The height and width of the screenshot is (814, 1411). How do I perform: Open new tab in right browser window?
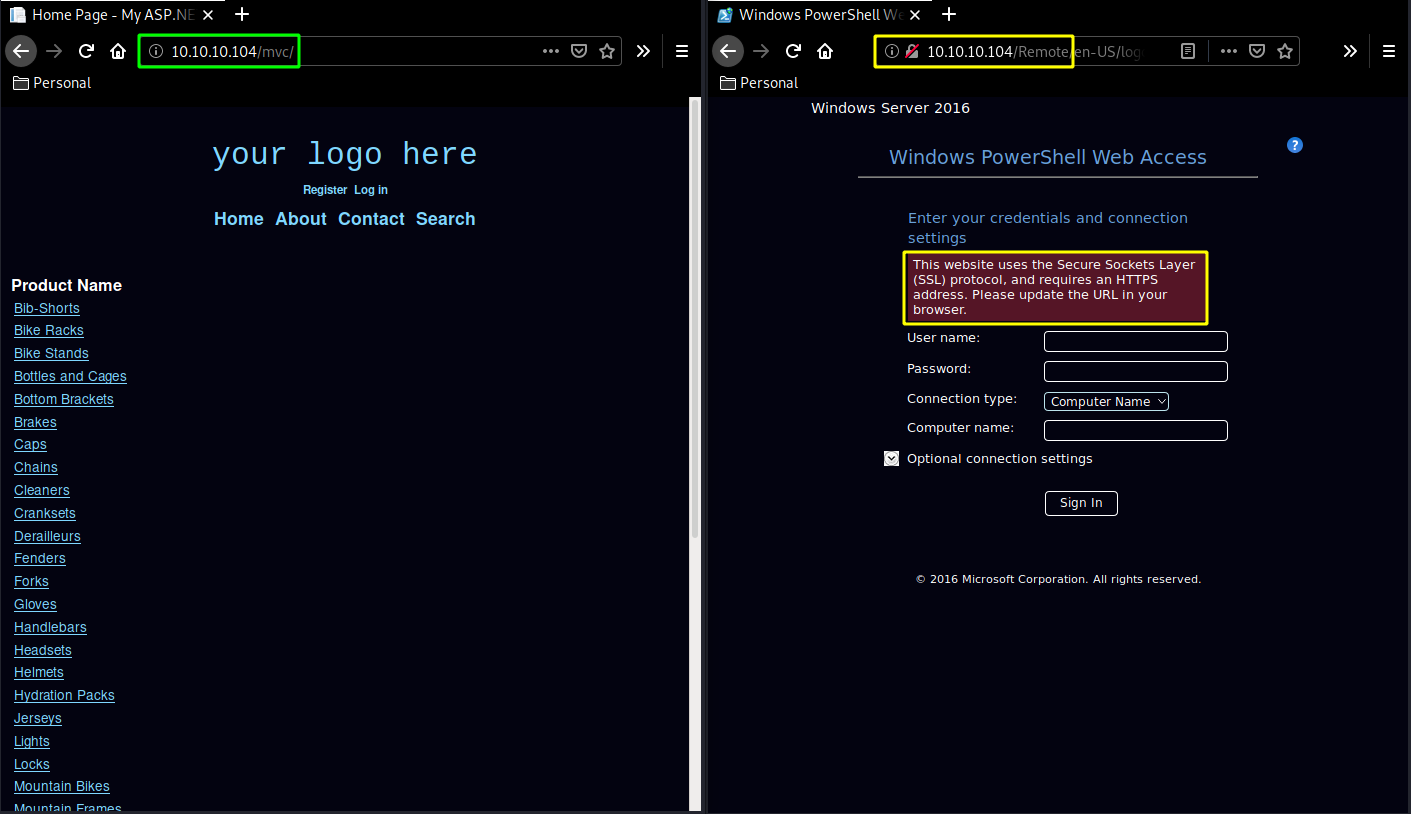pyautogui.click(x=949, y=14)
